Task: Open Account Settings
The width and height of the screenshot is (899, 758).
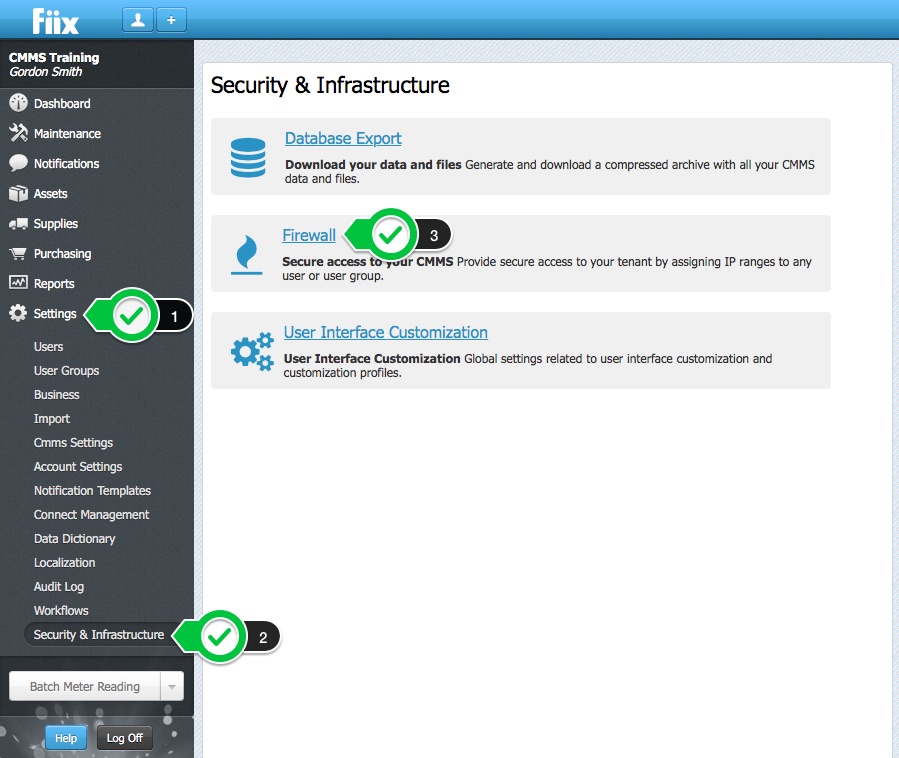Action: (77, 467)
